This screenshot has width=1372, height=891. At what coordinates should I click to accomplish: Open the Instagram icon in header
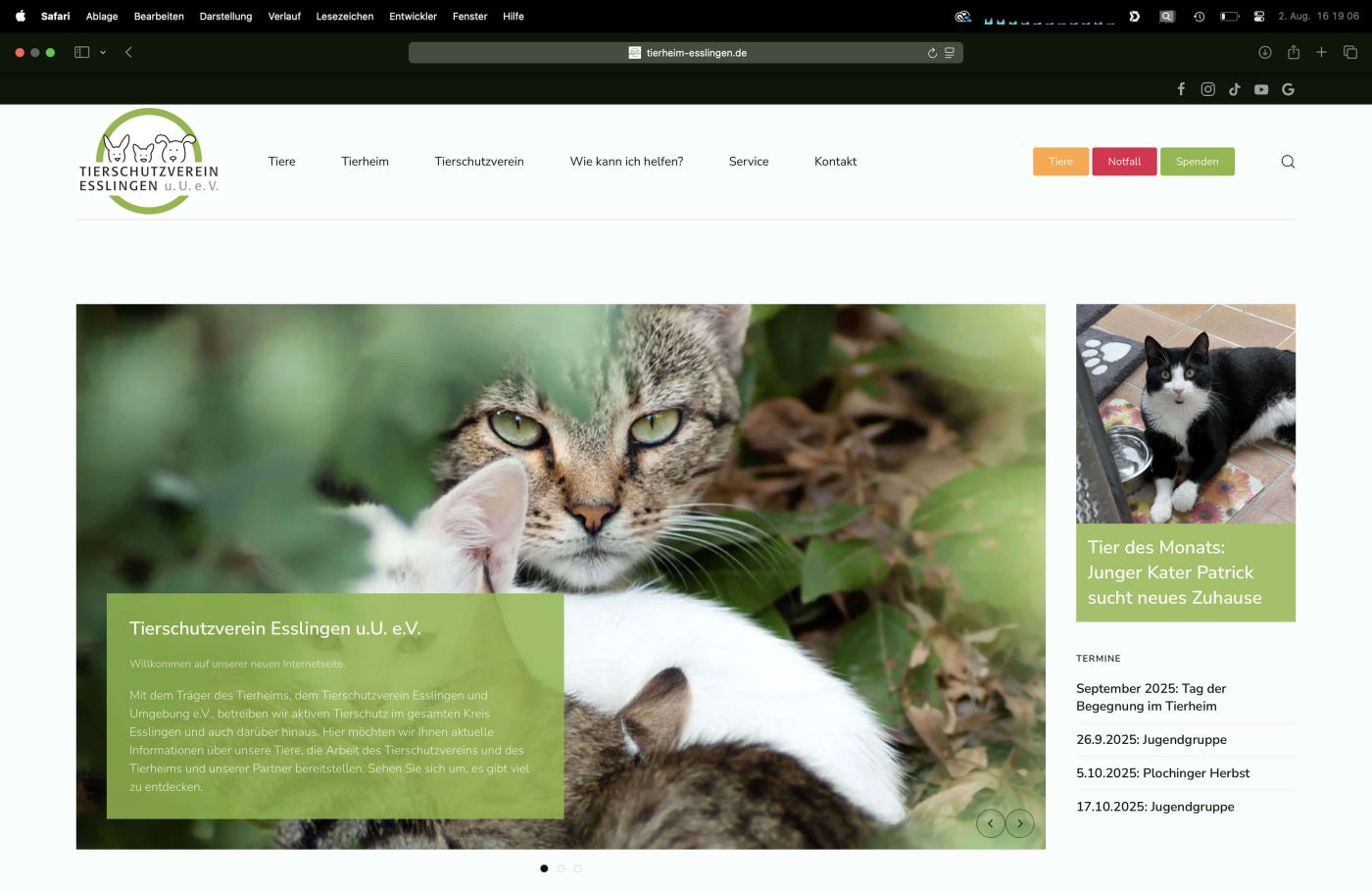coord(1207,89)
